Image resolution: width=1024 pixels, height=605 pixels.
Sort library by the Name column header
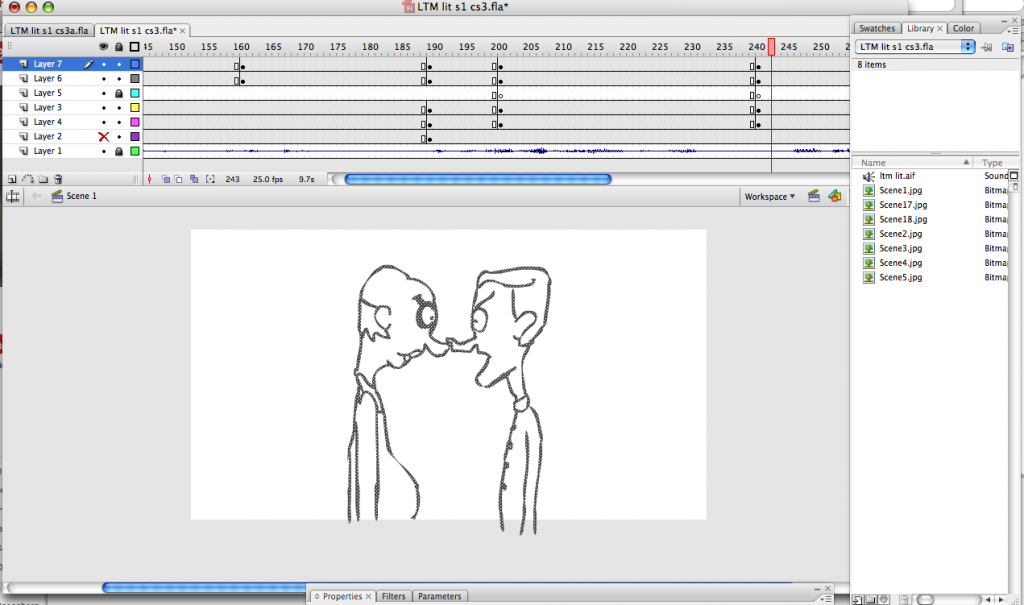908,162
